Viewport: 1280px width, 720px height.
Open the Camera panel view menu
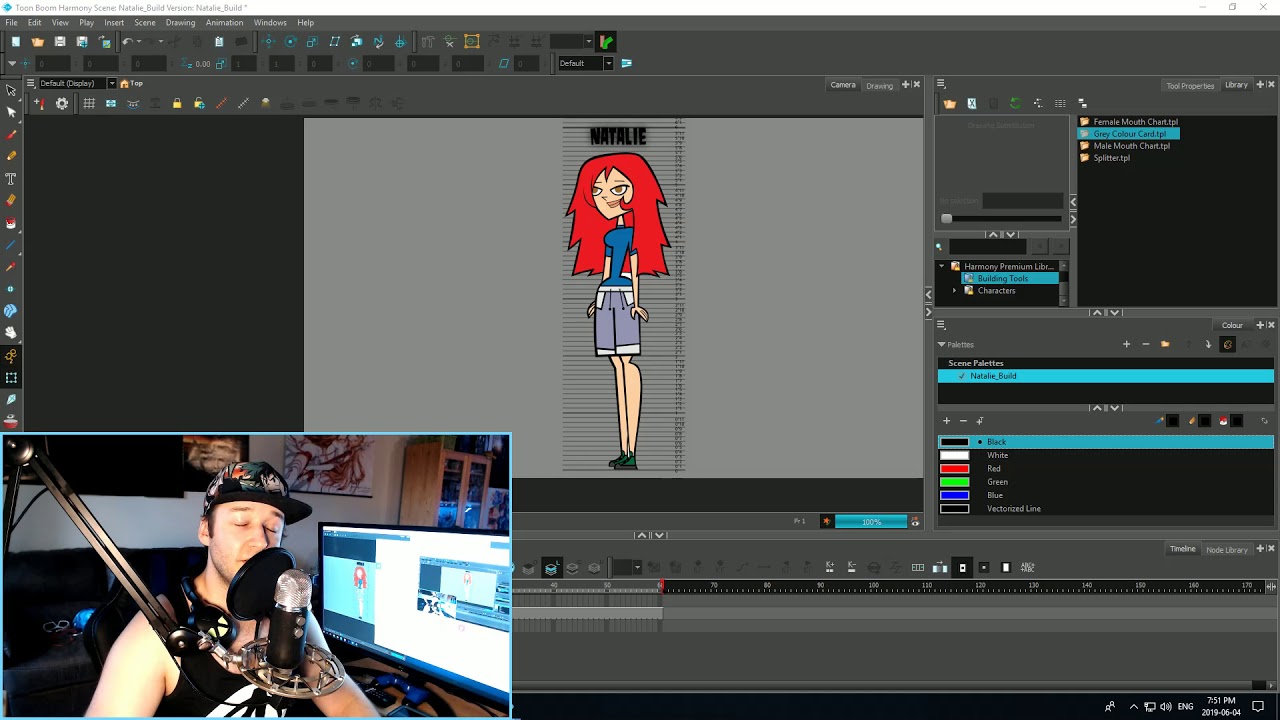[x=31, y=83]
